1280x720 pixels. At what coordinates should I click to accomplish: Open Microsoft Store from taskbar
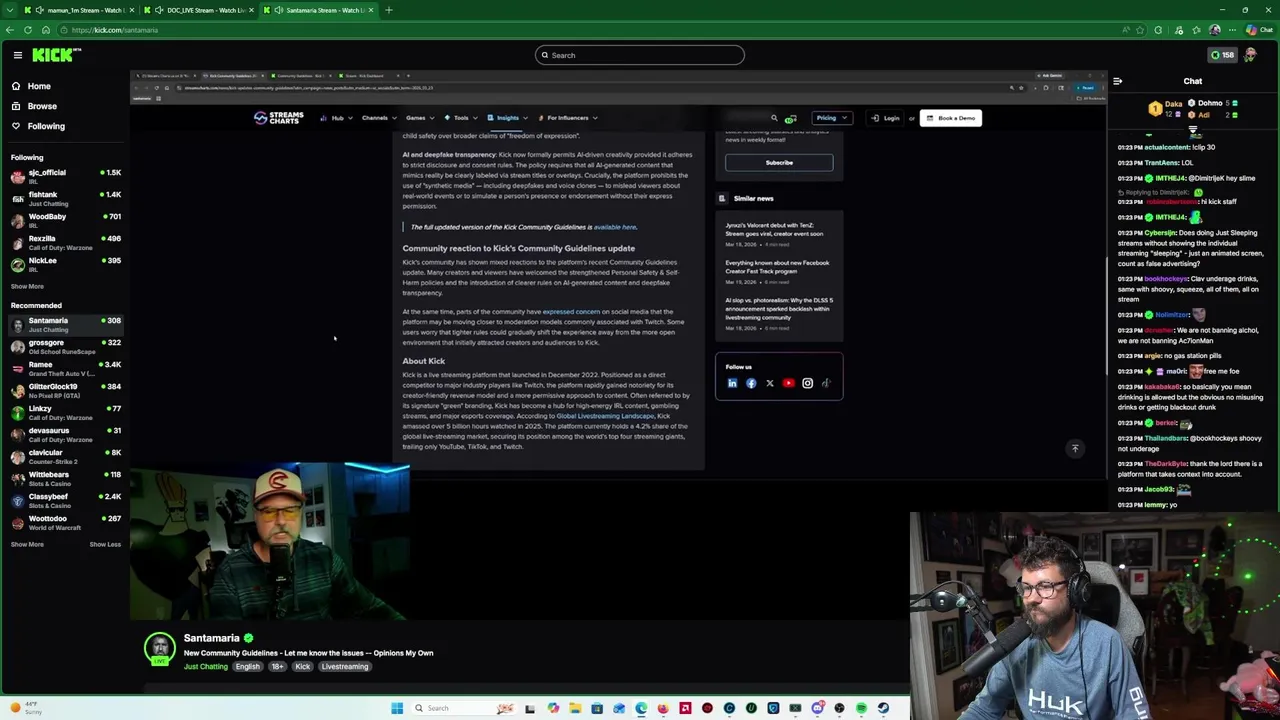(597, 708)
